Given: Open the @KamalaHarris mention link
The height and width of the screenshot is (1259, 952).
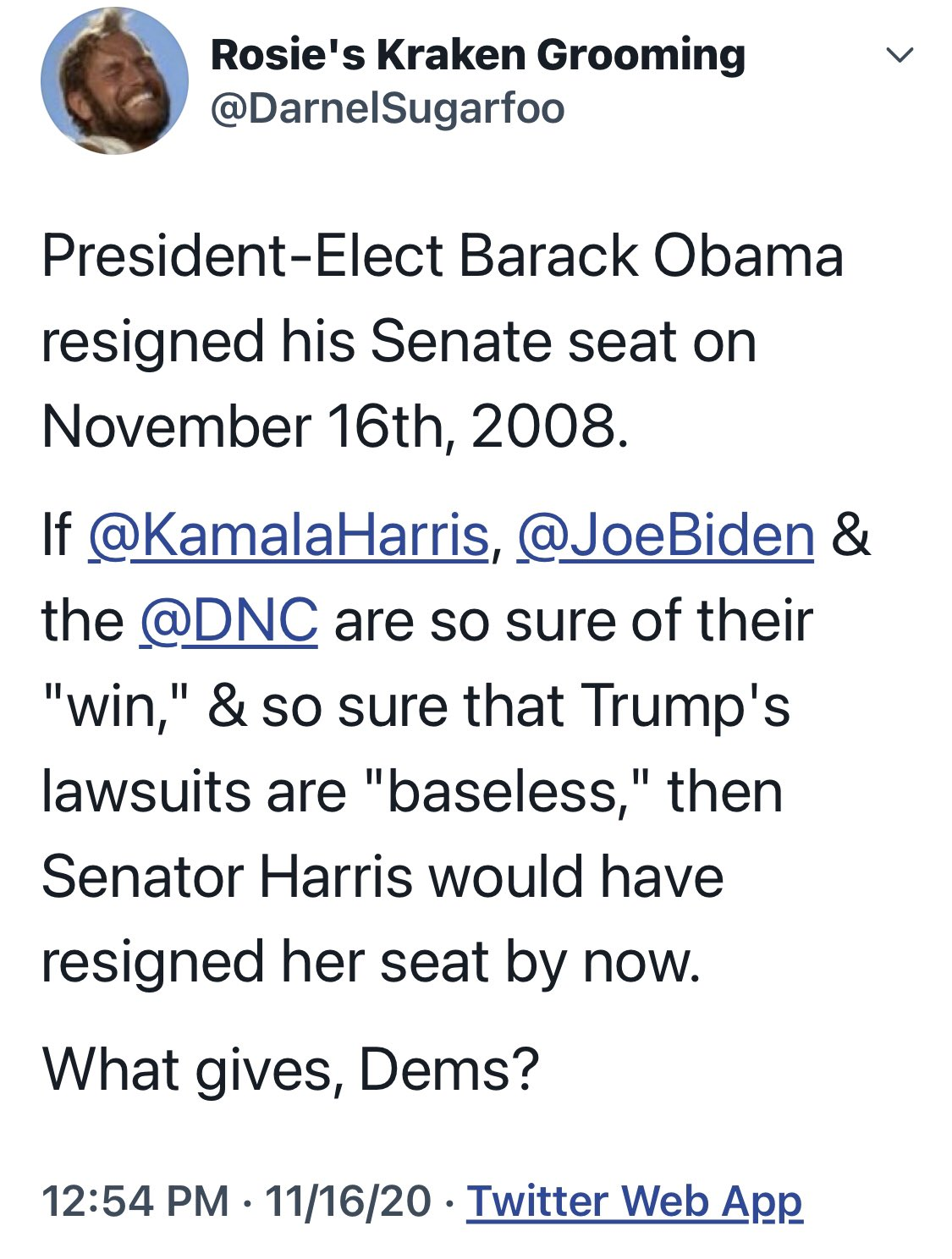Looking at the screenshot, I should [289, 536].
